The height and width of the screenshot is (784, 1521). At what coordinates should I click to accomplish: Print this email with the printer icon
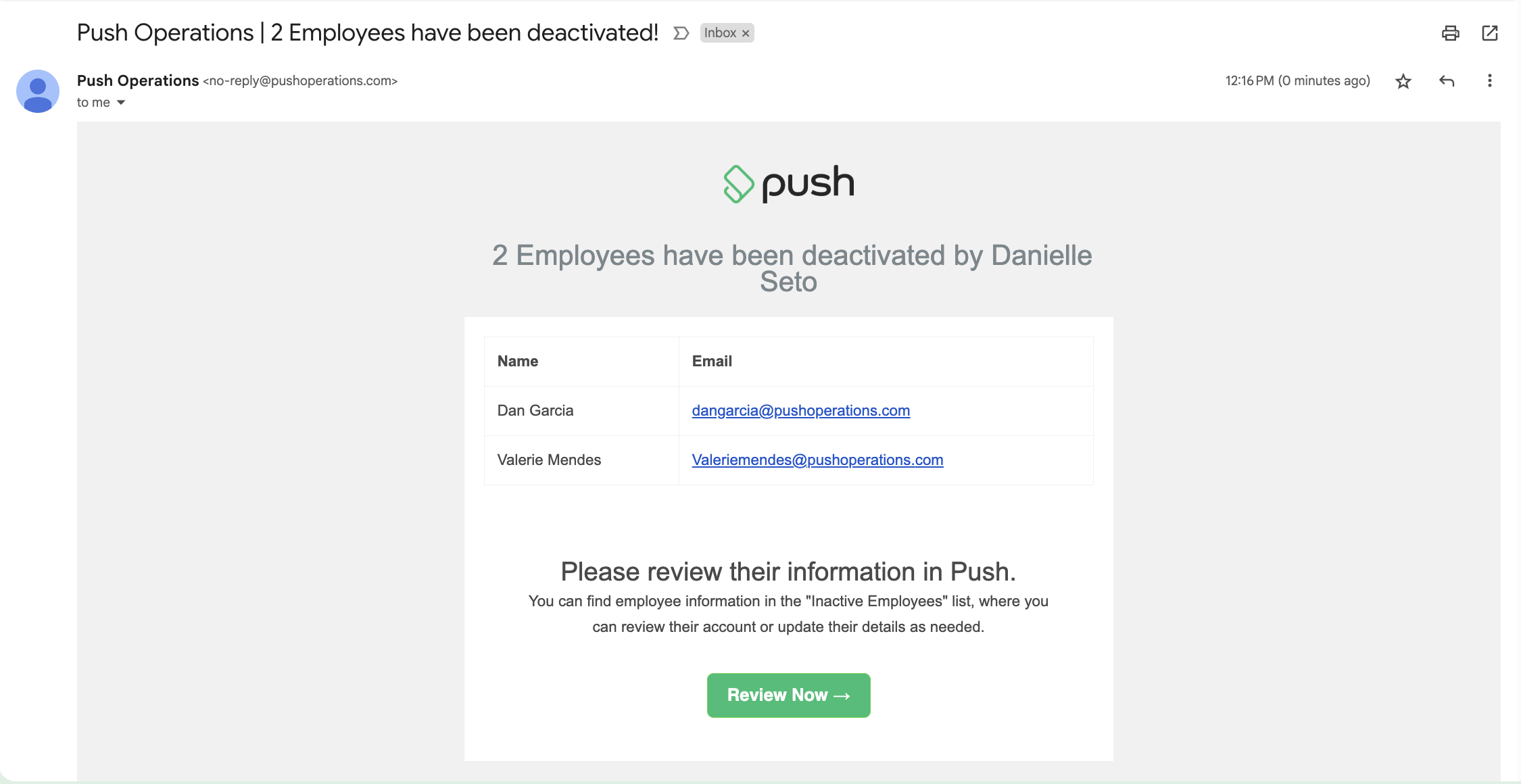pyautogui.click(x=1450, y=33)
